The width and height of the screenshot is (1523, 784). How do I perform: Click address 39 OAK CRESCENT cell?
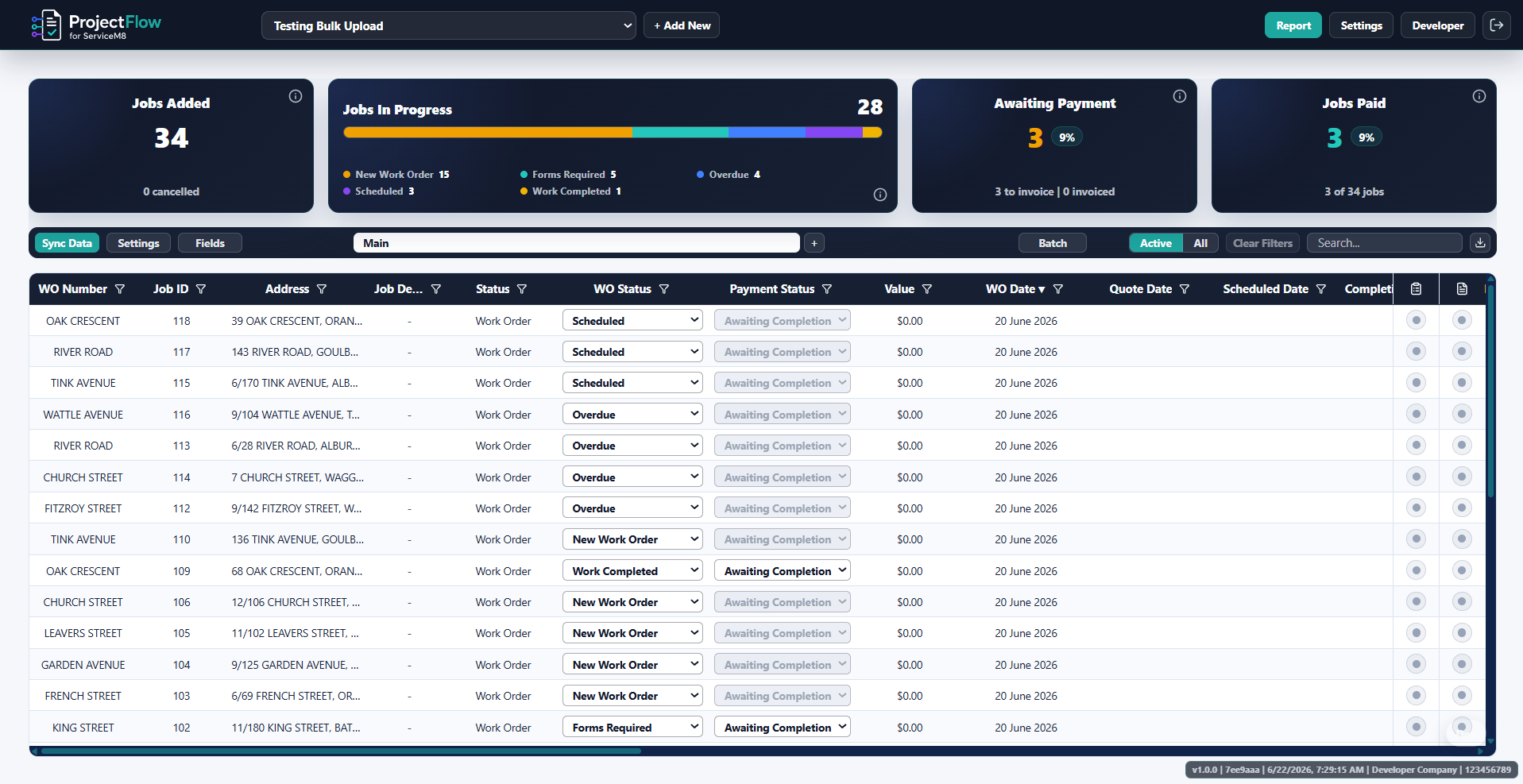(x=297, y=321)
